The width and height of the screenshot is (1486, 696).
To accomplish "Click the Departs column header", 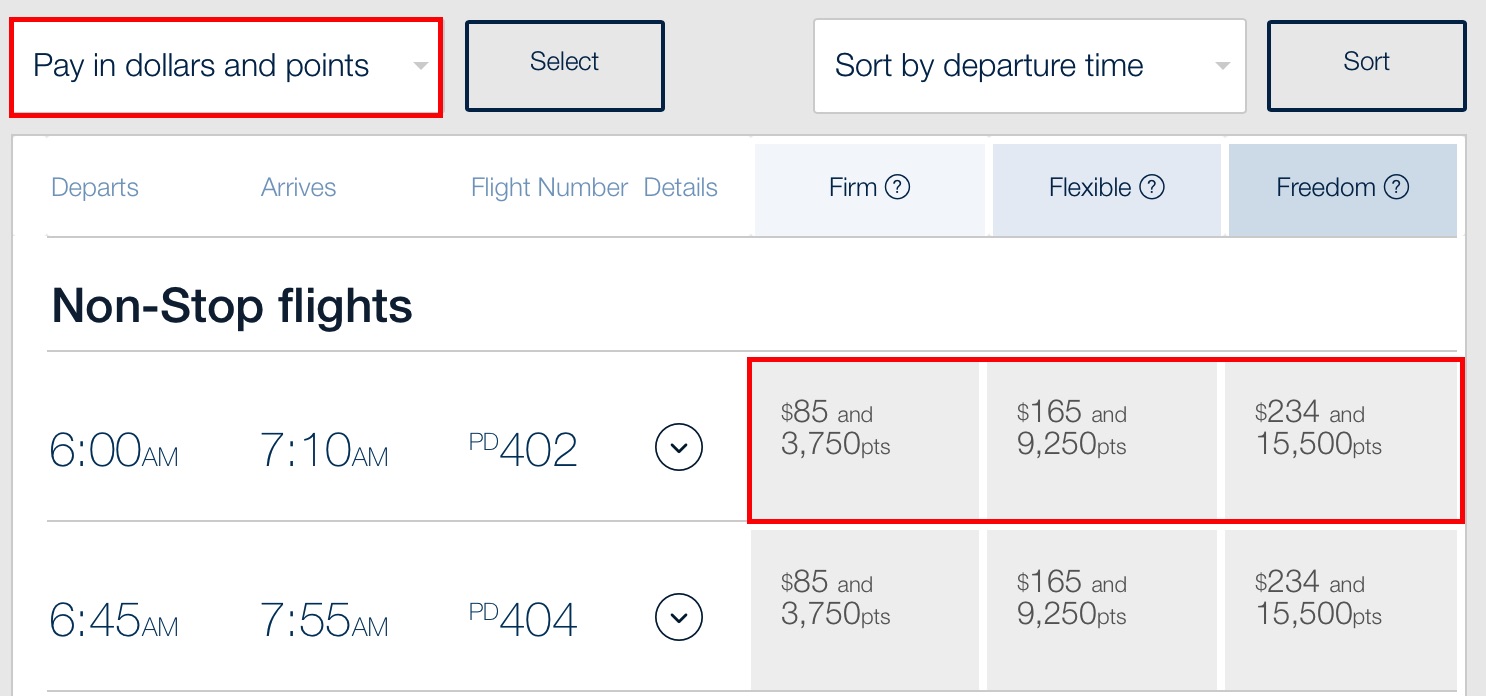I will [x=95, y=188].
